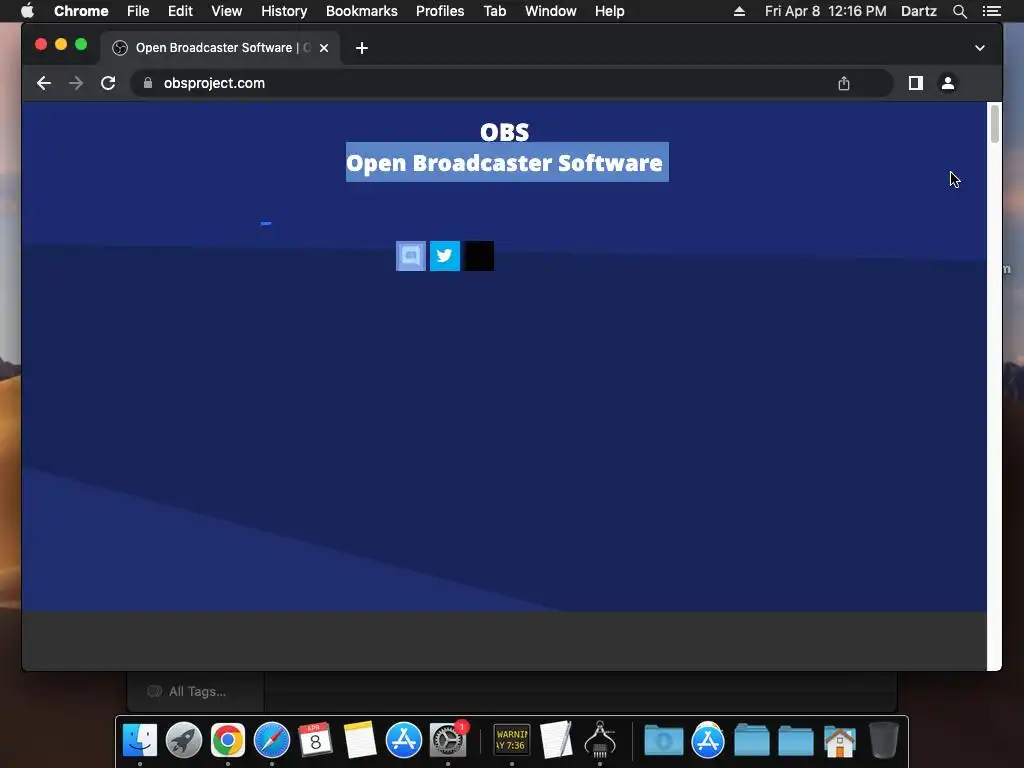Open the Chrome profile avatar menu
The height and width of the screenshot is (768, 1024).
[948, 83]
